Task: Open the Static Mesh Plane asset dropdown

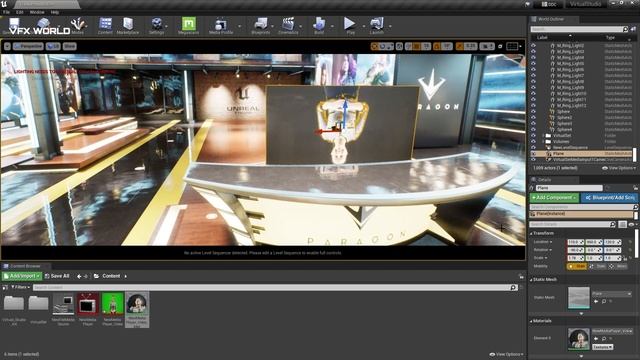Action: click(x=612, y=293)
